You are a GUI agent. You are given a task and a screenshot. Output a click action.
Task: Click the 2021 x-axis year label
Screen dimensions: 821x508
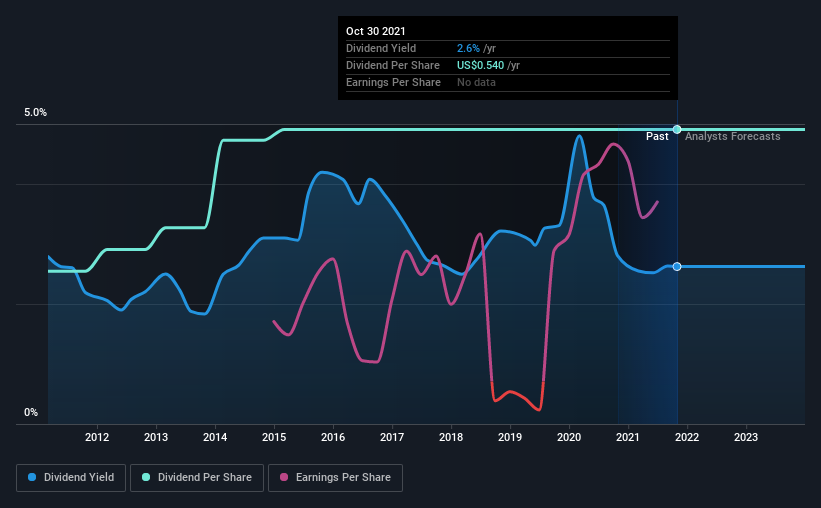coord(628,437)
